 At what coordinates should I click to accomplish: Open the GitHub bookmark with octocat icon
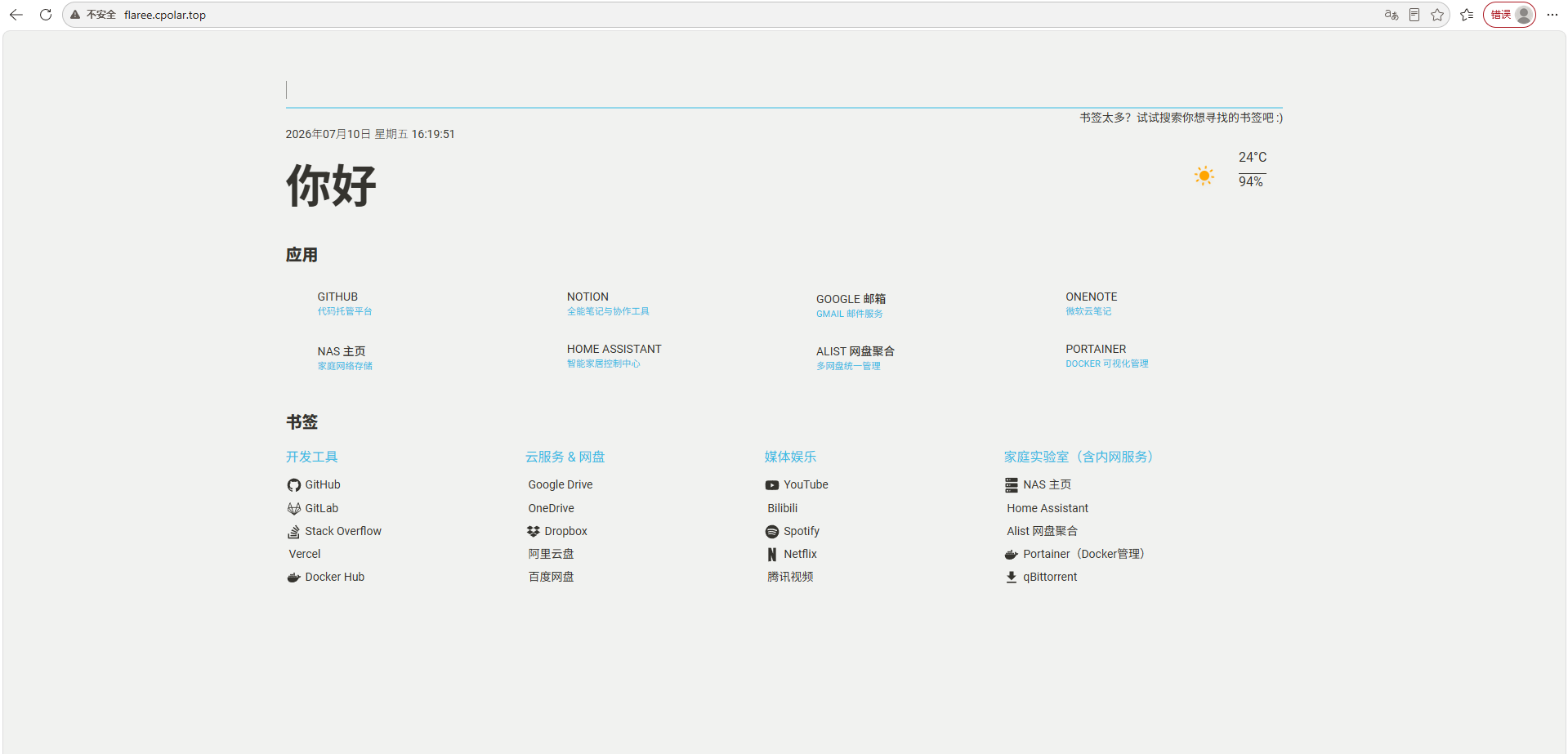pos(294,485)
